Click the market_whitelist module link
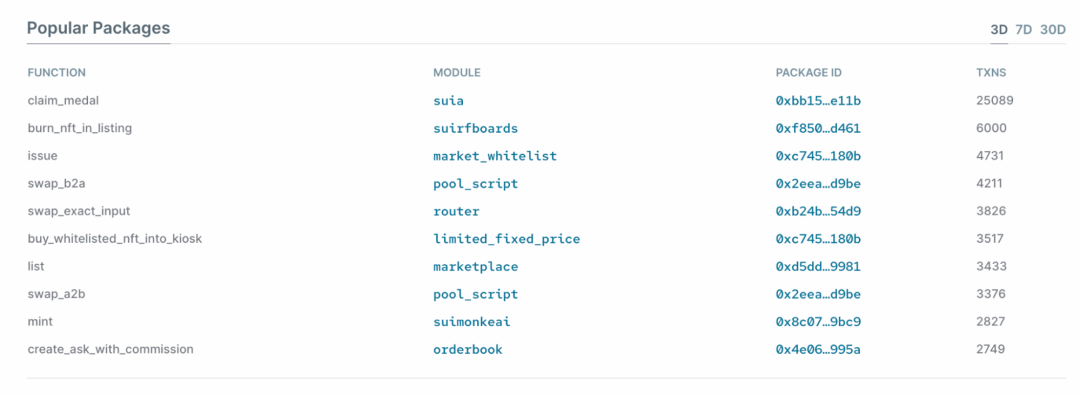 [495, 156]
